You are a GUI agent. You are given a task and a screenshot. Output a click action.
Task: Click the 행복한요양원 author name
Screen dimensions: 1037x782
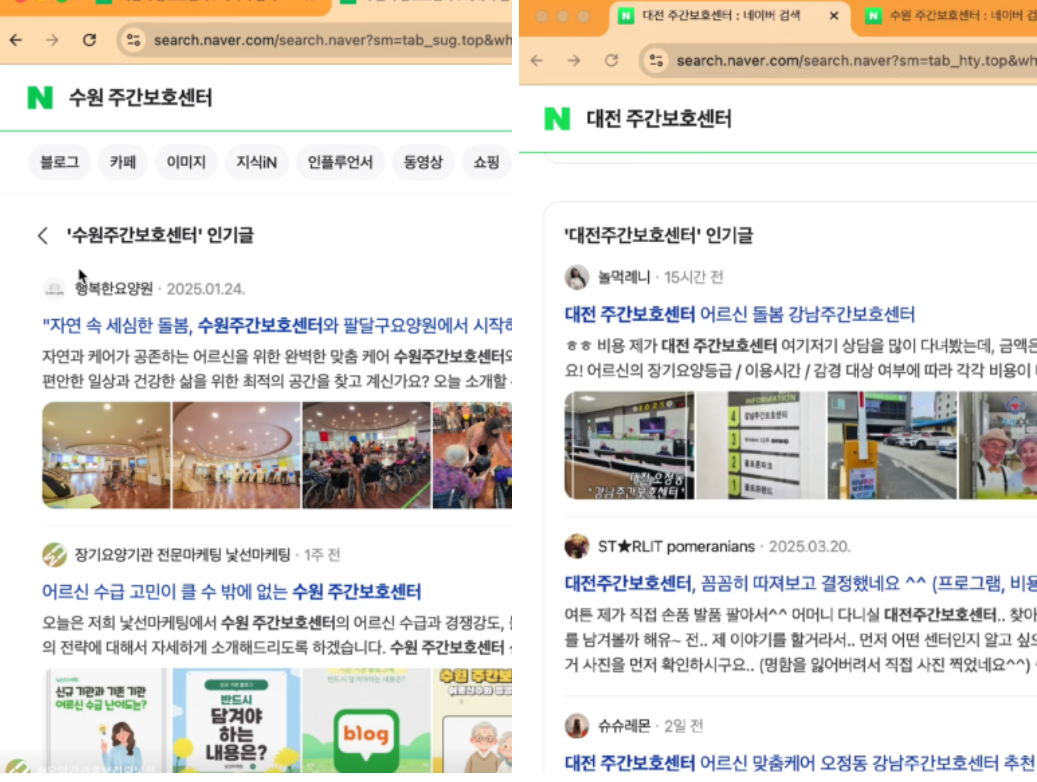[x=114, y=288]
